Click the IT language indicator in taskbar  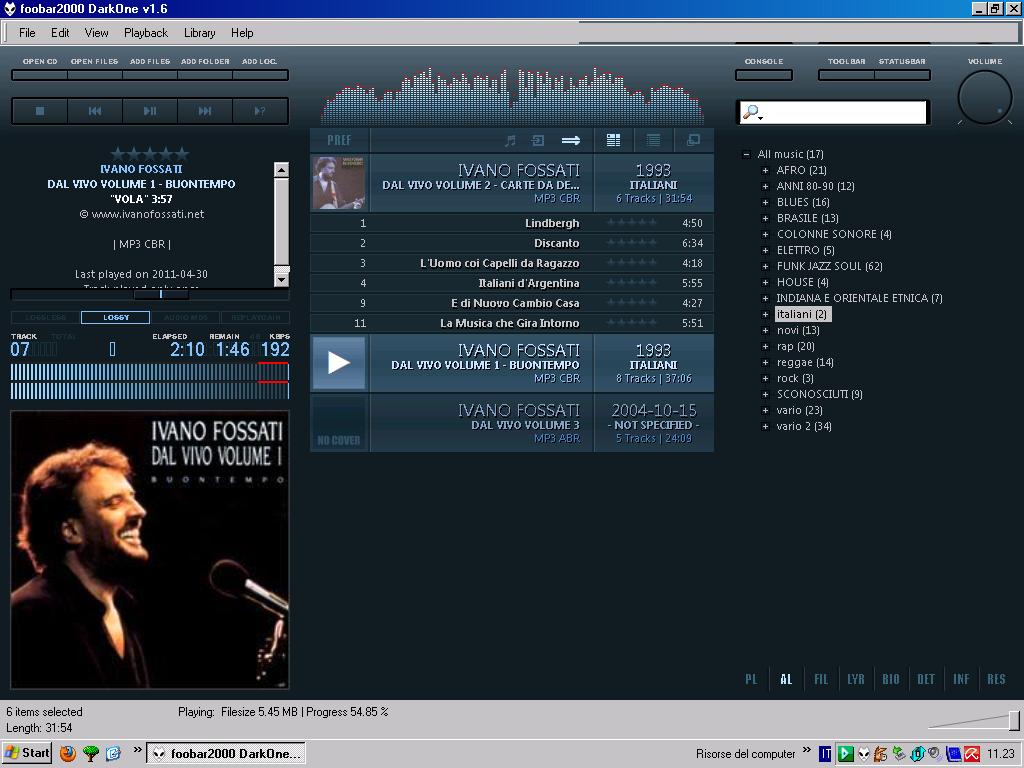coord(825,754)
